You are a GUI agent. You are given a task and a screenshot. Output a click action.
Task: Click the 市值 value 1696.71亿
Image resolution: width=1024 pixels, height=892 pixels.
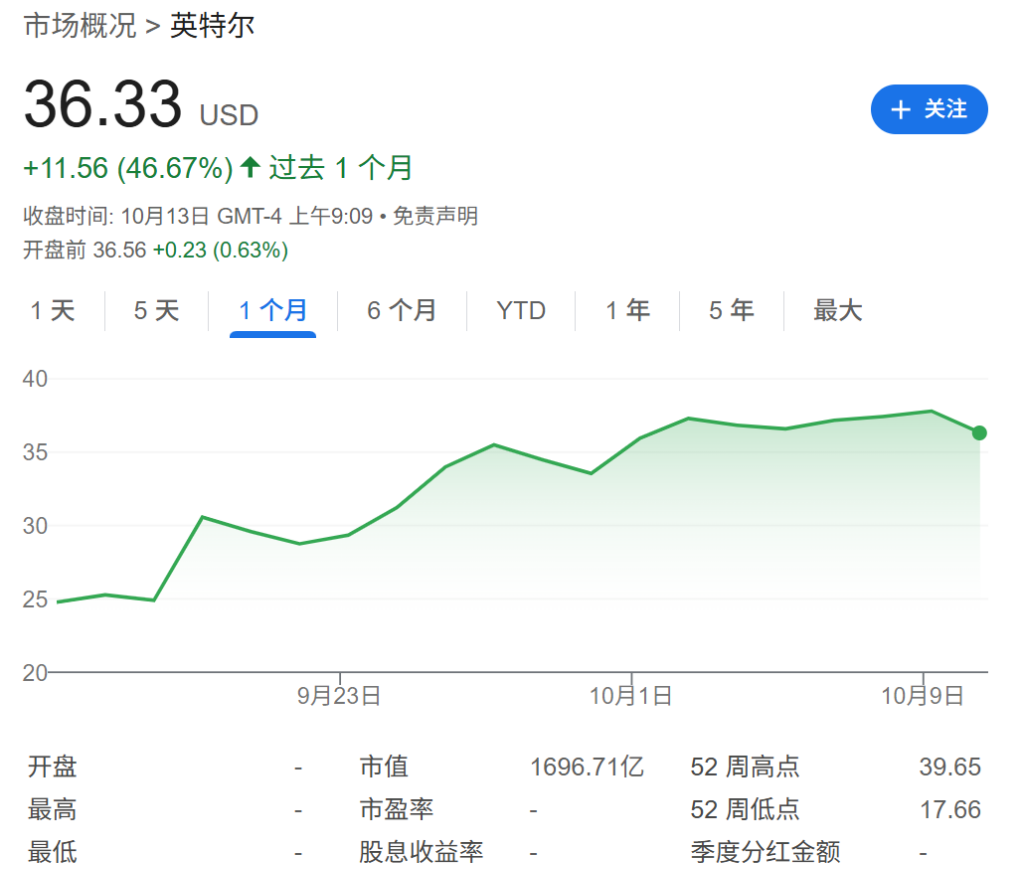587,768
